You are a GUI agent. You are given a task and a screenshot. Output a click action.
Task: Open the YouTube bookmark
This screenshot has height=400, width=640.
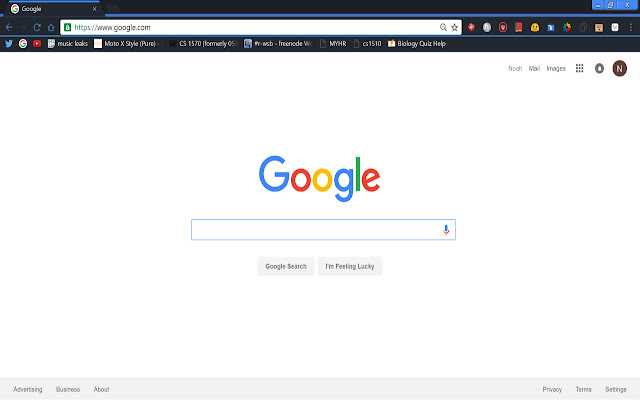coord(37,43)
